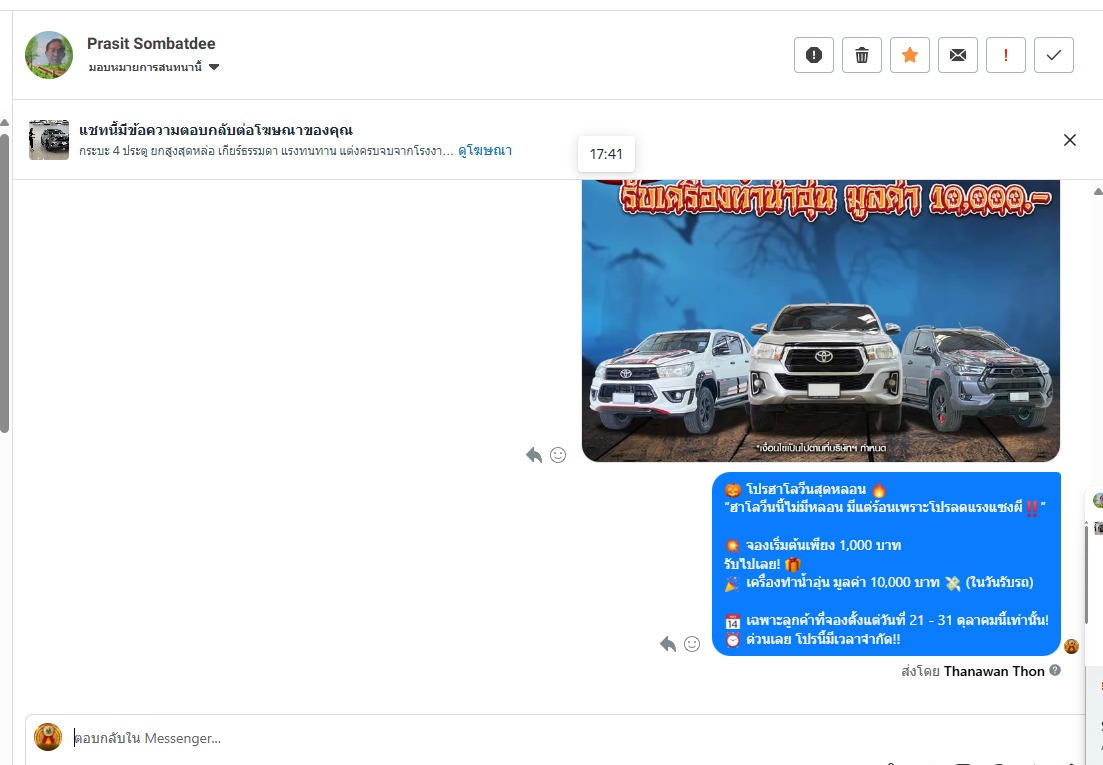The width and height of the screenshot is (1103, 765).
Task: Open the ad thumbnail in banner
Action: pos(49,140)
